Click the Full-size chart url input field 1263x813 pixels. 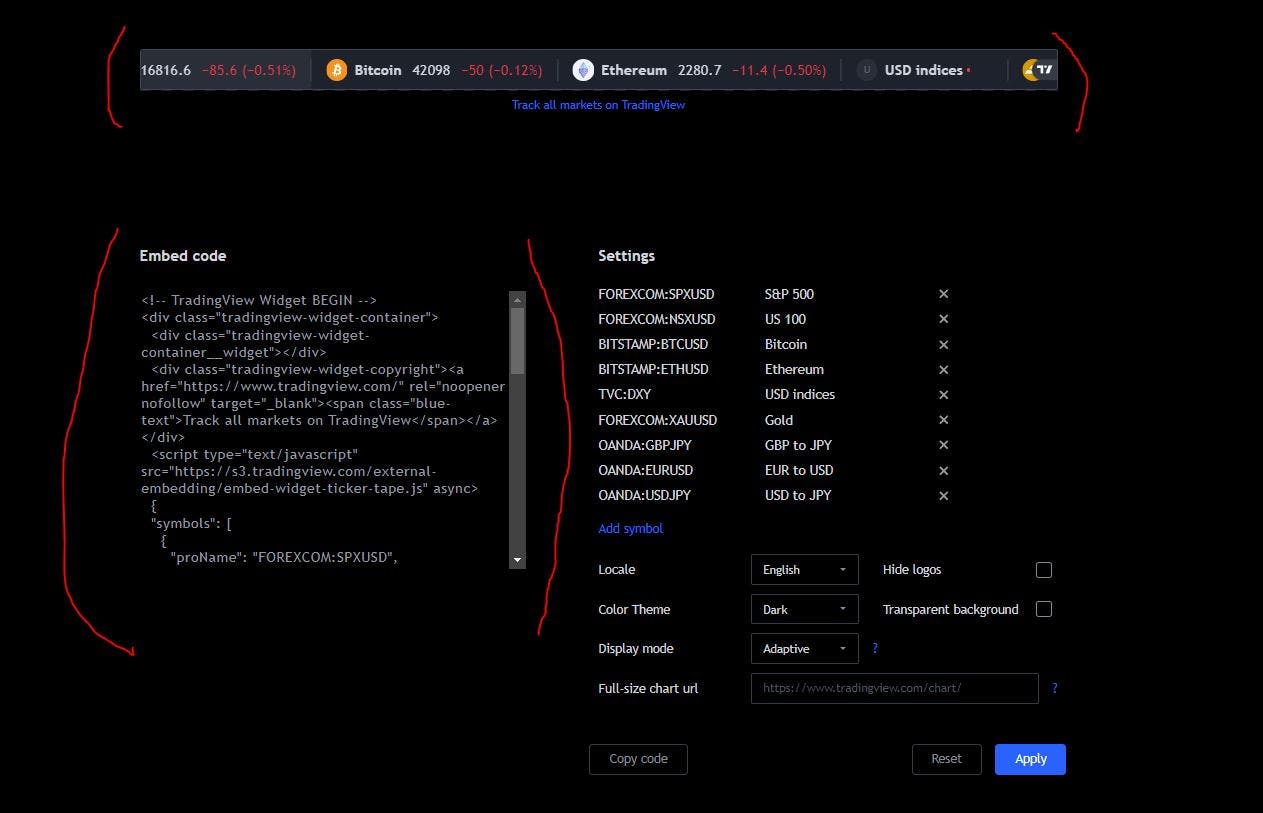pos(894,688)
